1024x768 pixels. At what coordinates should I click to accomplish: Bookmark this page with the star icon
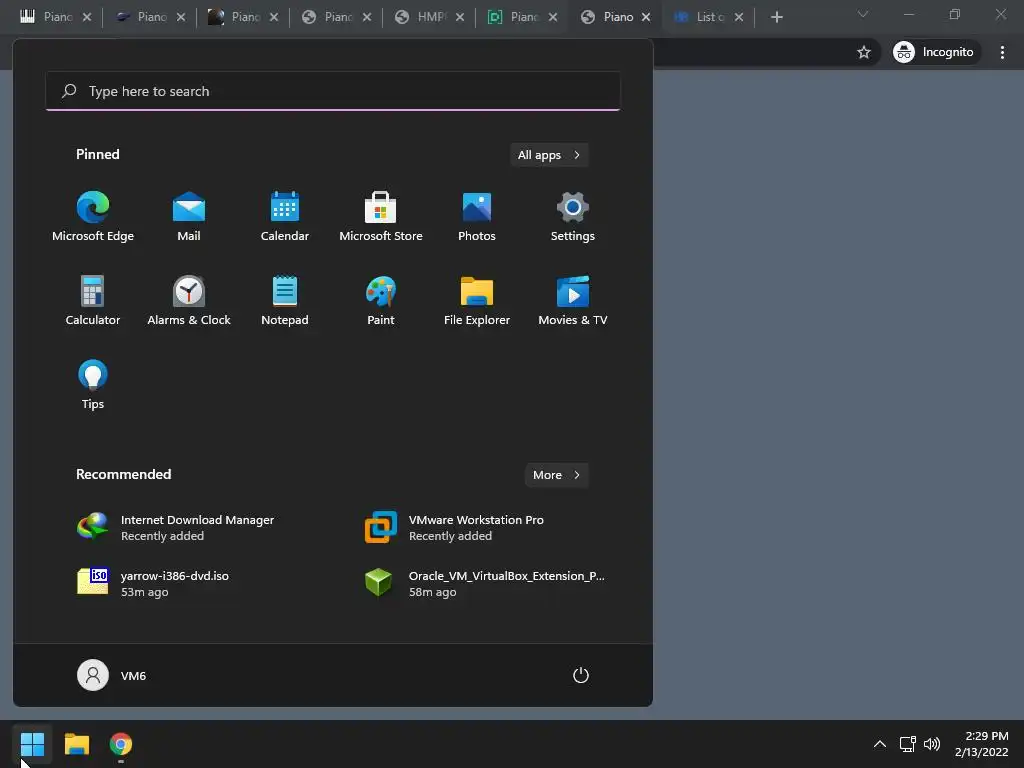point(863,52)
